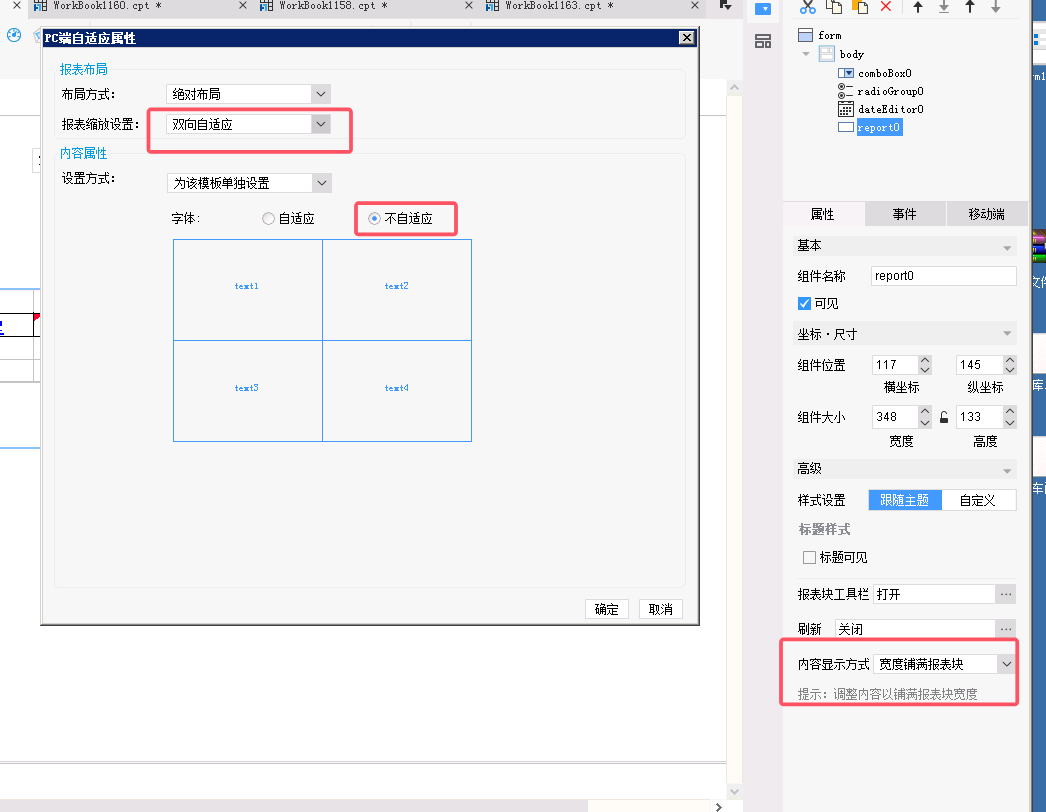Toggle the size aspect-ratio lock icon
The width and height of the screenshot is (1046, 812).
(x=944, y=417)
